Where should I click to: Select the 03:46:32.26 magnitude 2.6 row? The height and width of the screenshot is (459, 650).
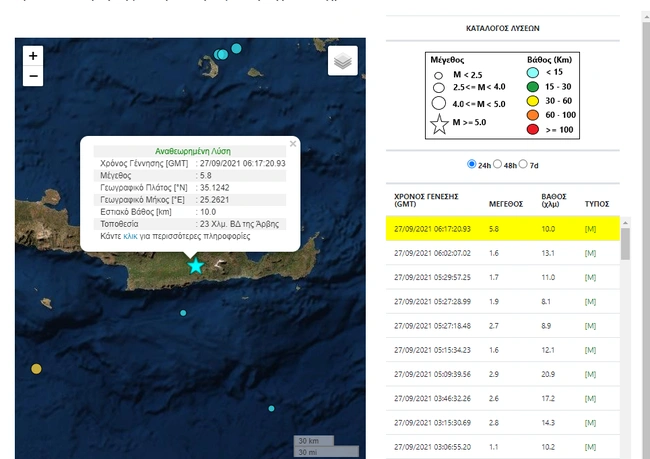pos(502,398)
